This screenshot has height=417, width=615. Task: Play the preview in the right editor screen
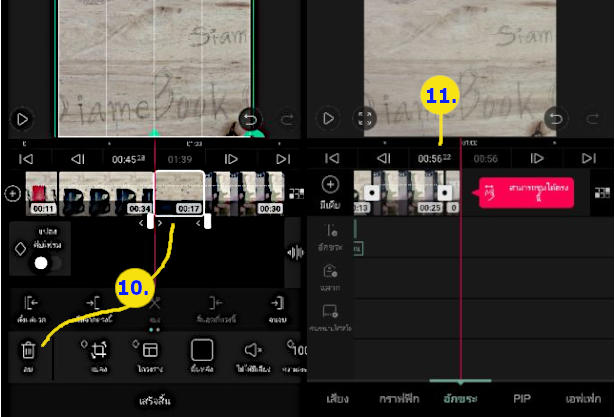click(328, 118)
